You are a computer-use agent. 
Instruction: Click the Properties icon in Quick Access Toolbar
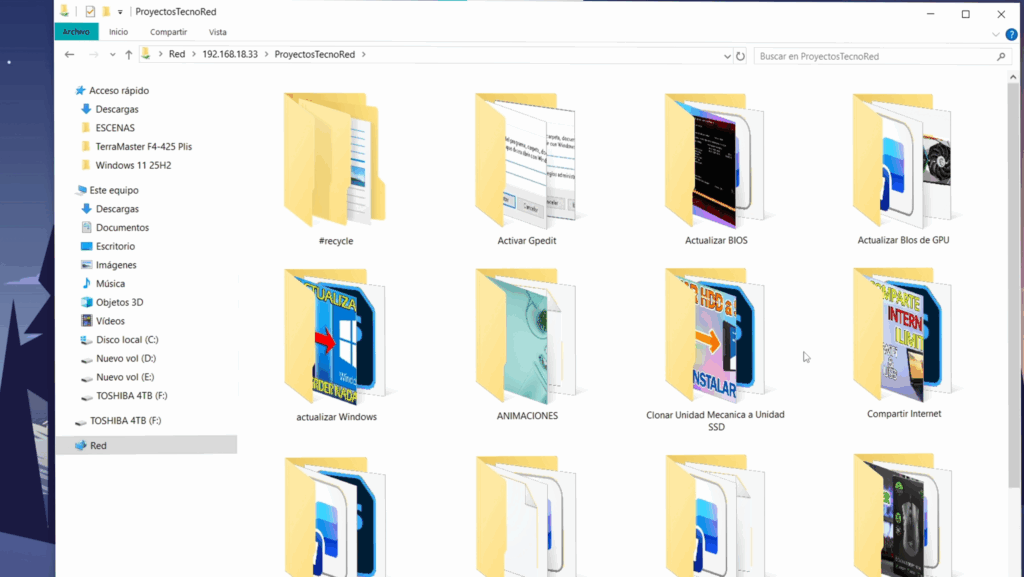pos(88,11)
